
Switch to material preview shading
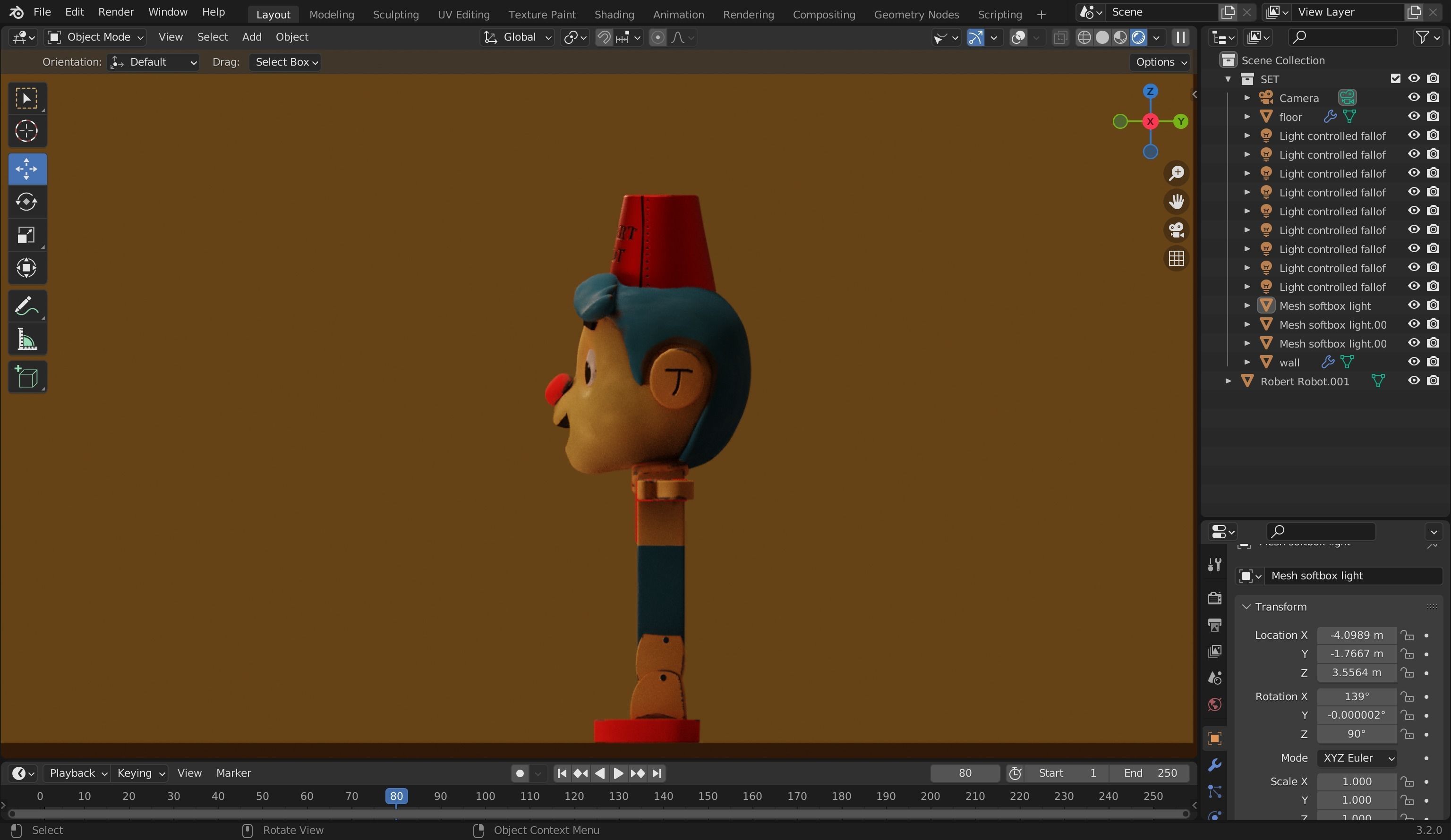click(x=1120, y=37)
